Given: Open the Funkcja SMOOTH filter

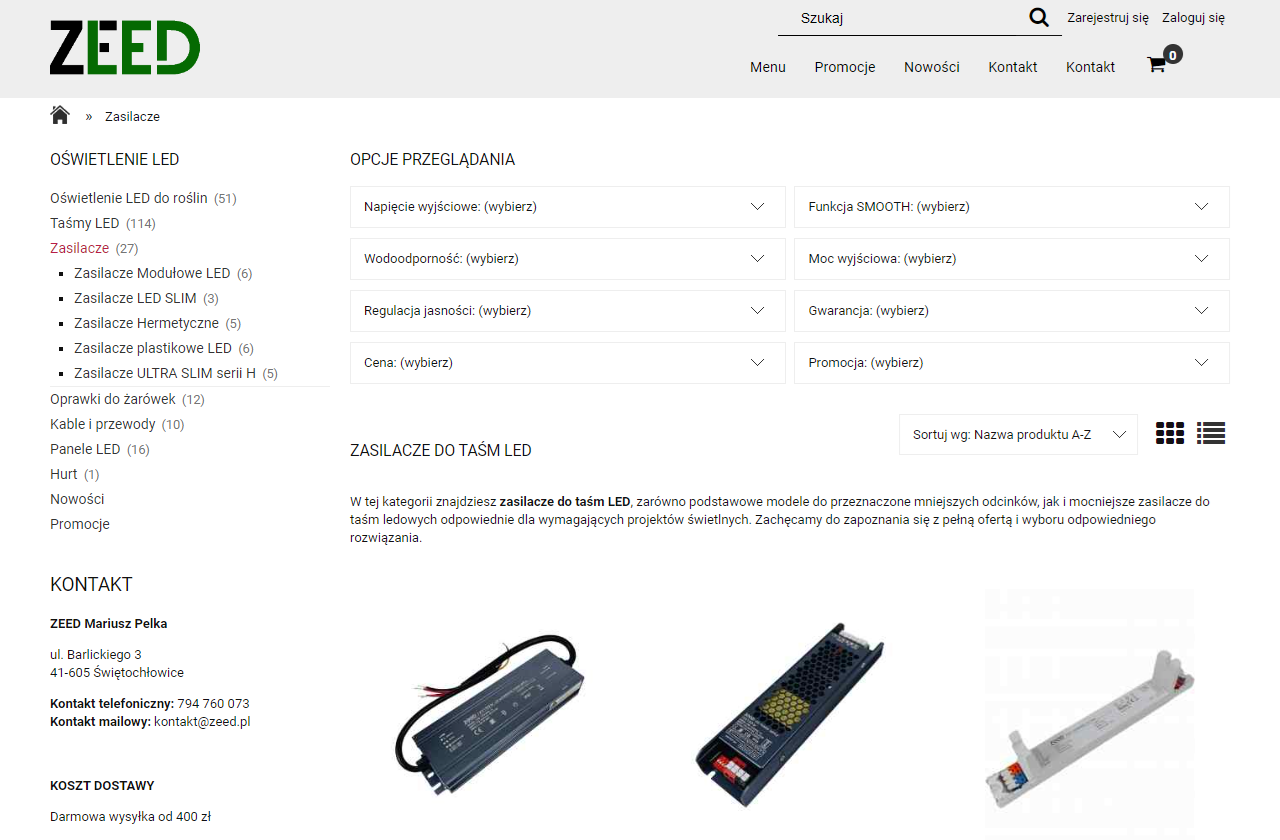Looking at the screenshot, I should click(x=1011, y=206).
